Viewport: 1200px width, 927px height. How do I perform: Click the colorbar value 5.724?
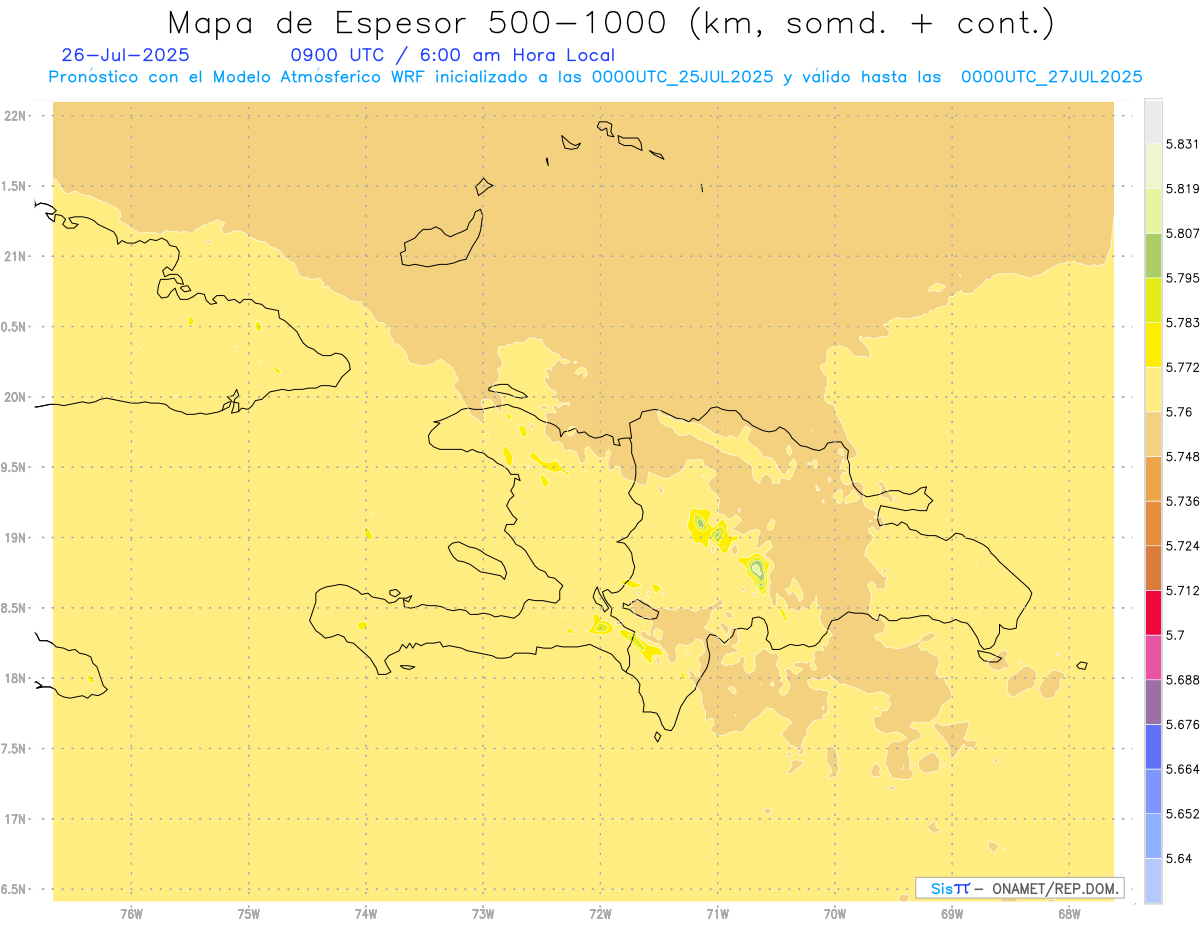[1183, 546]
